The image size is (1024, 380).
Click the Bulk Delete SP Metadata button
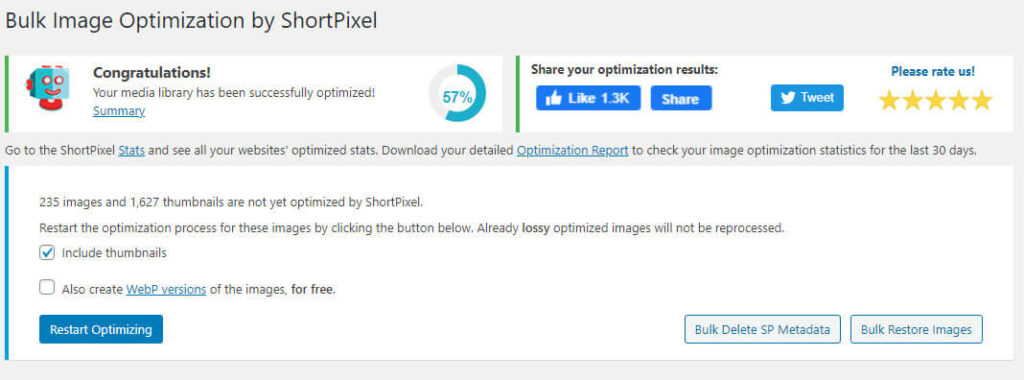click(762, 329)
